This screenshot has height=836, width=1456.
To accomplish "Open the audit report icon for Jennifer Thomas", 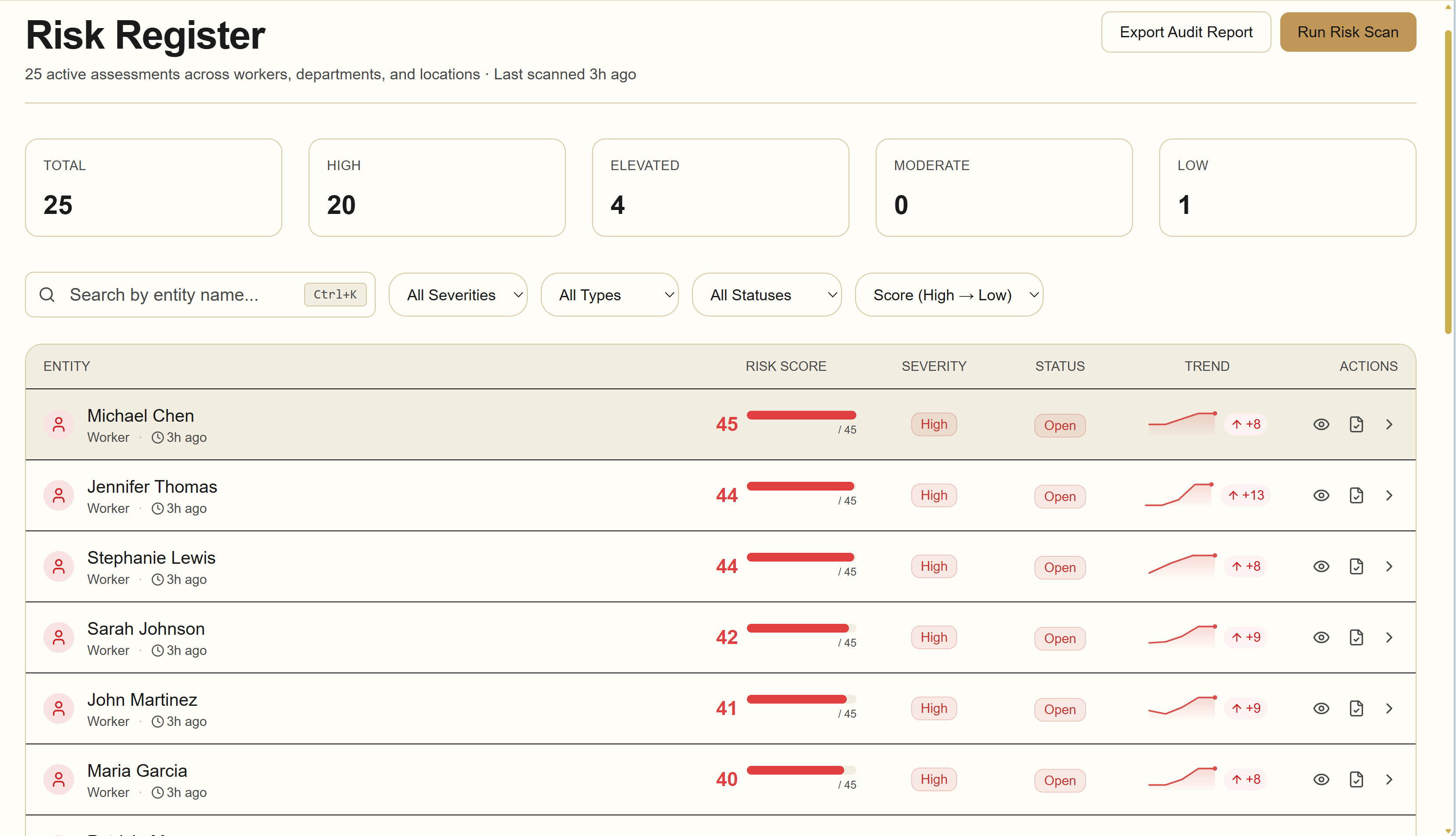I will [1357, 495].
